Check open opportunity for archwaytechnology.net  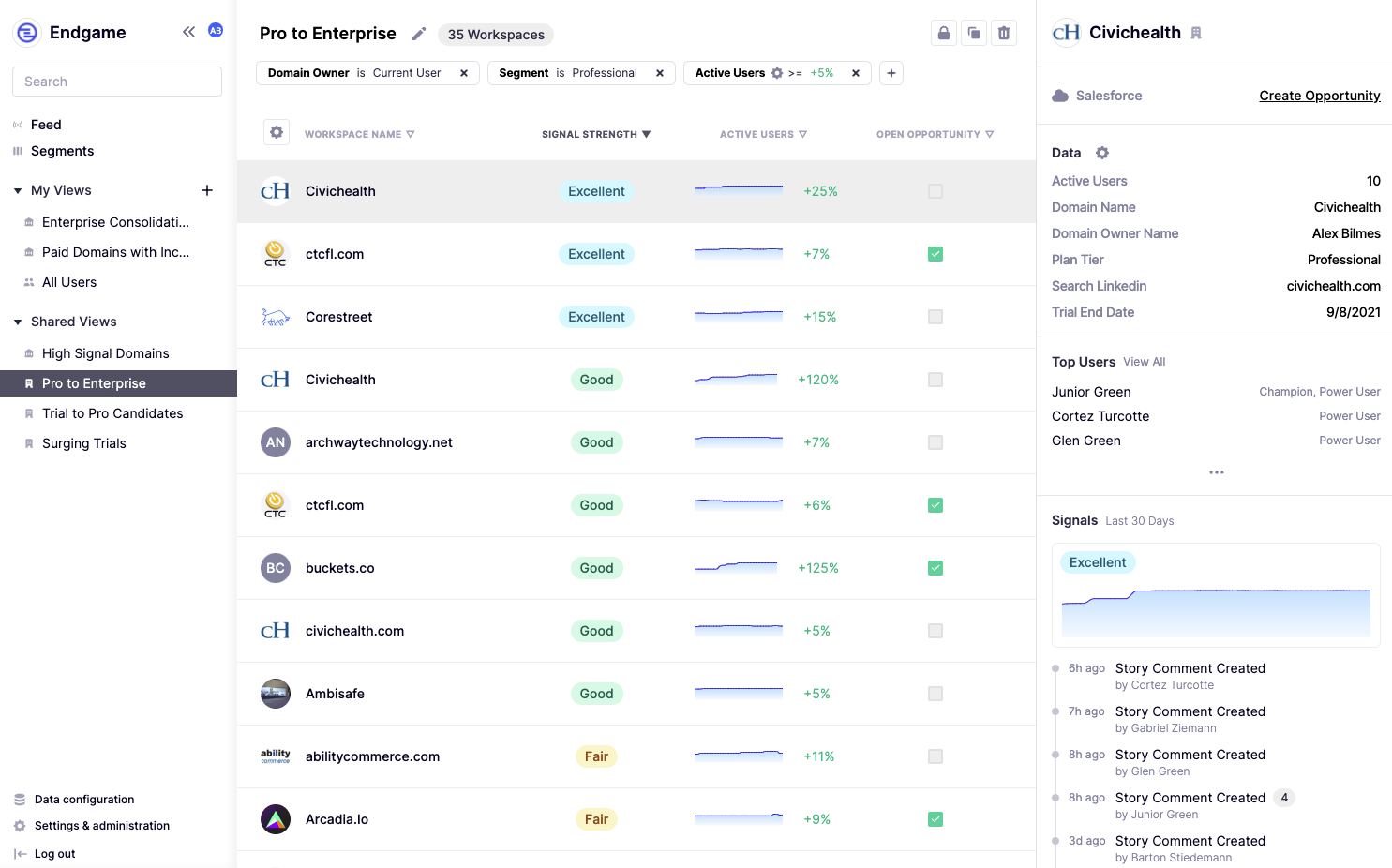pyautogui.click(x=935, y=442)
